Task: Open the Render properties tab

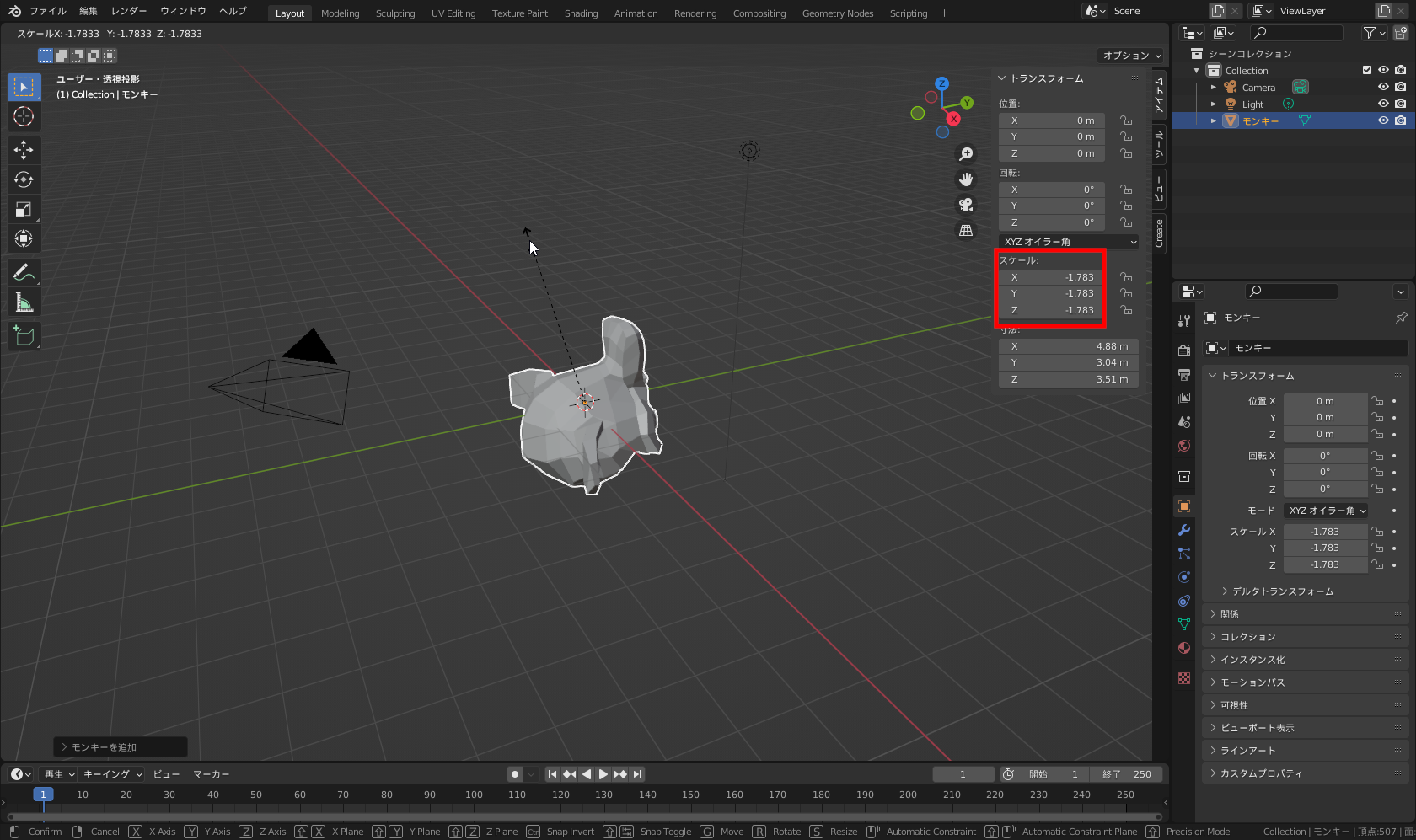Action: coord(1184,350)
